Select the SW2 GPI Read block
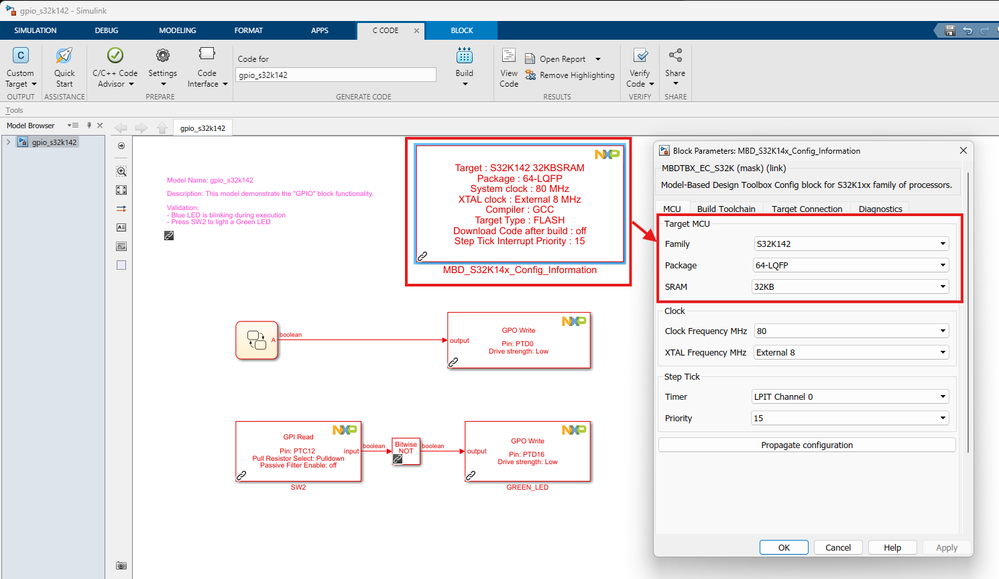Screen dimensions: 999x579 click(298, 452)
